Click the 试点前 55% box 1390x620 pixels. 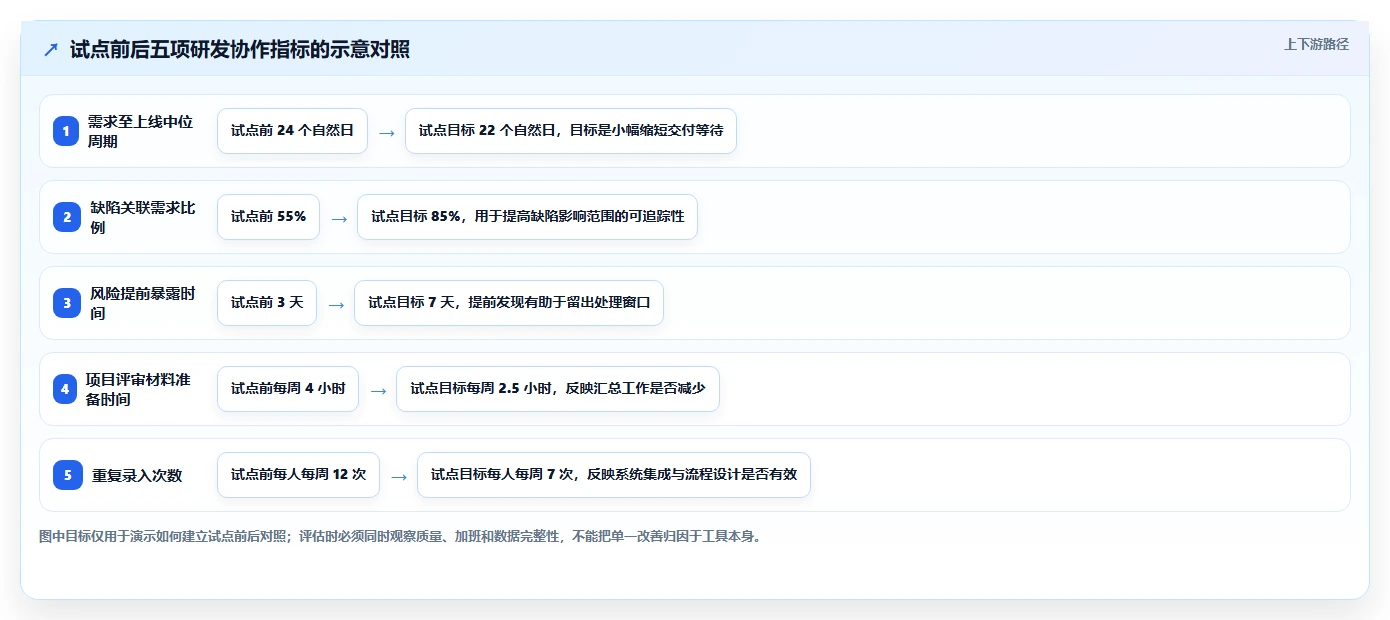point(268,217)
